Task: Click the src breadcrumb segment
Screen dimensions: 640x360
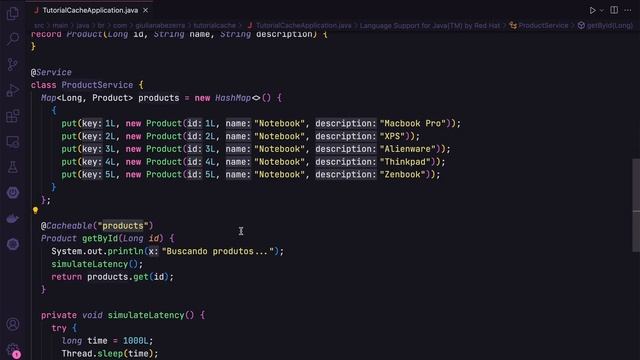Action: tap(39, 25)
